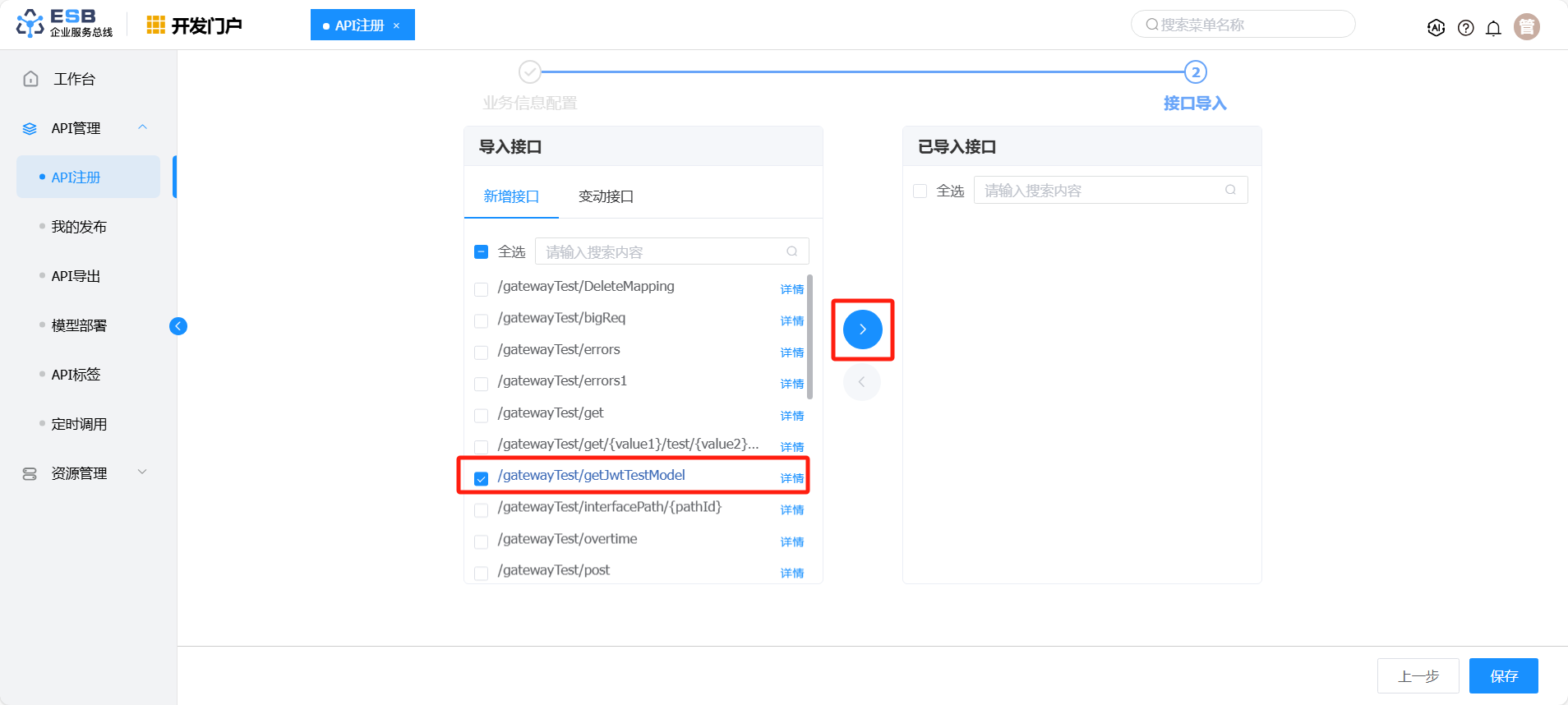
Task: Switch to the 变动接口 tab
Action: tap(606, 196)
